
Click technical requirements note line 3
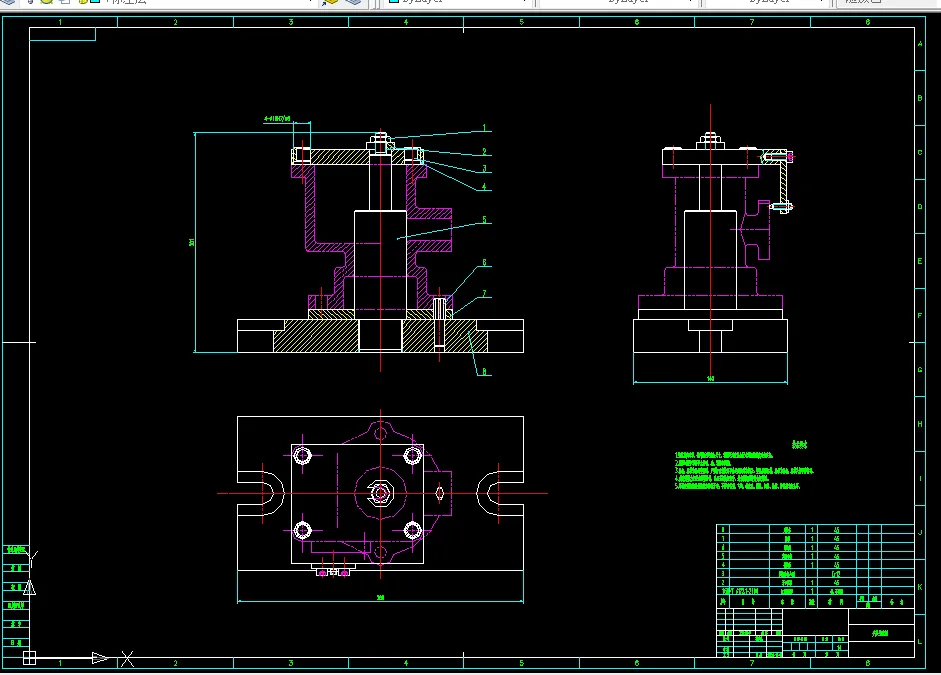pos(744,471)
